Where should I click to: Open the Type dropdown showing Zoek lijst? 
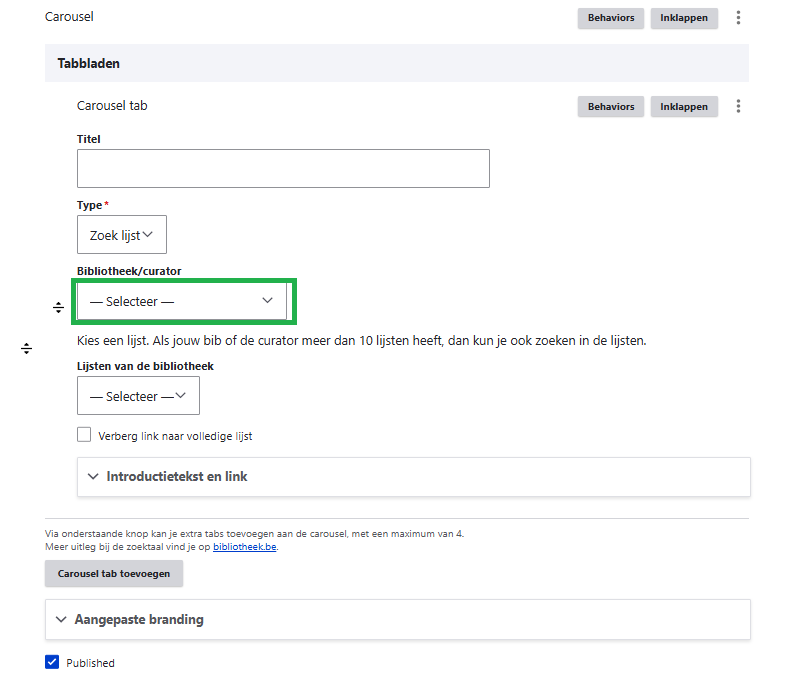click(x=121, y=235)
